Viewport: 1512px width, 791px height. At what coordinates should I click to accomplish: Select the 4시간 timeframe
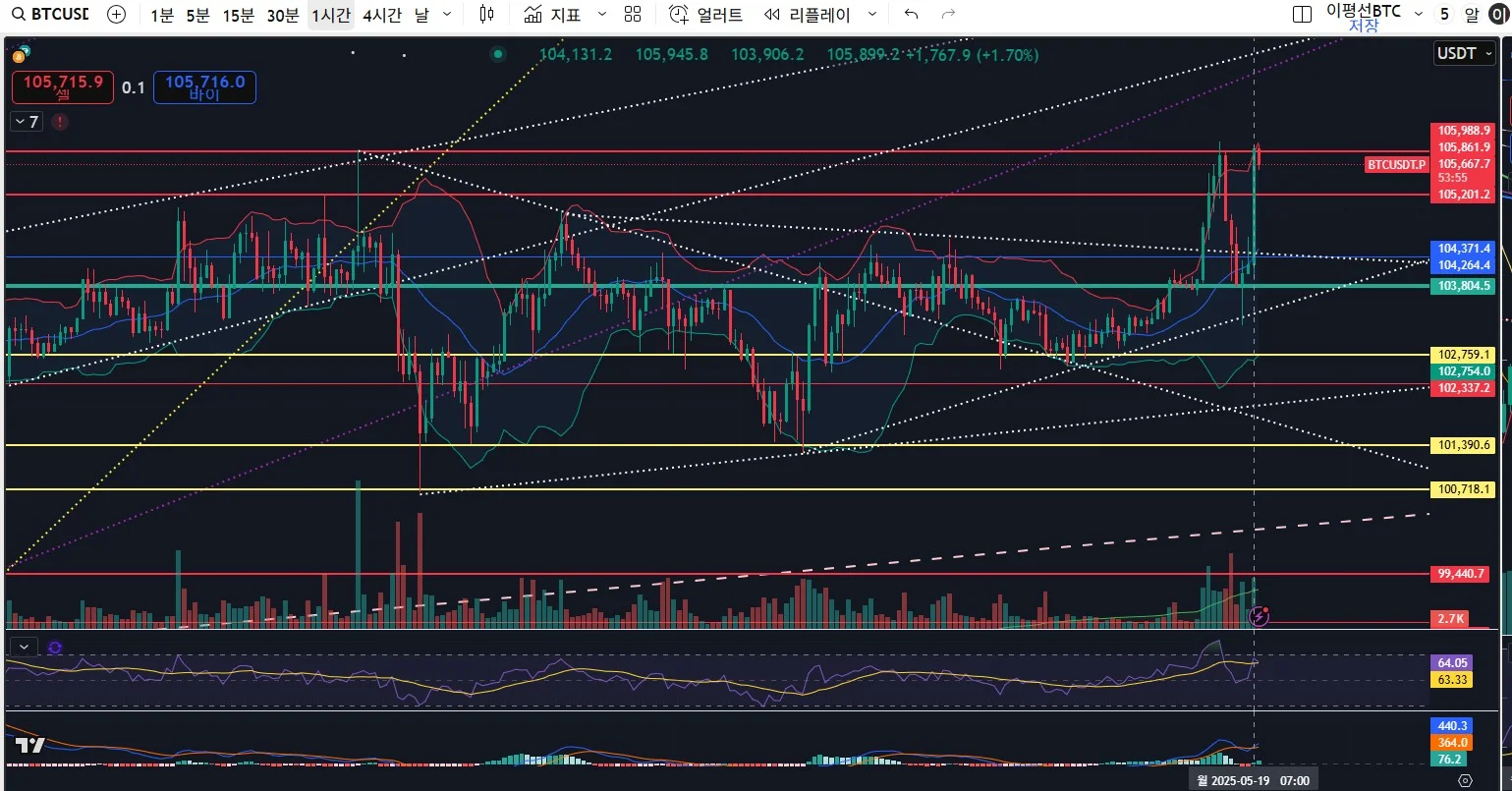(x=382, y=15)
